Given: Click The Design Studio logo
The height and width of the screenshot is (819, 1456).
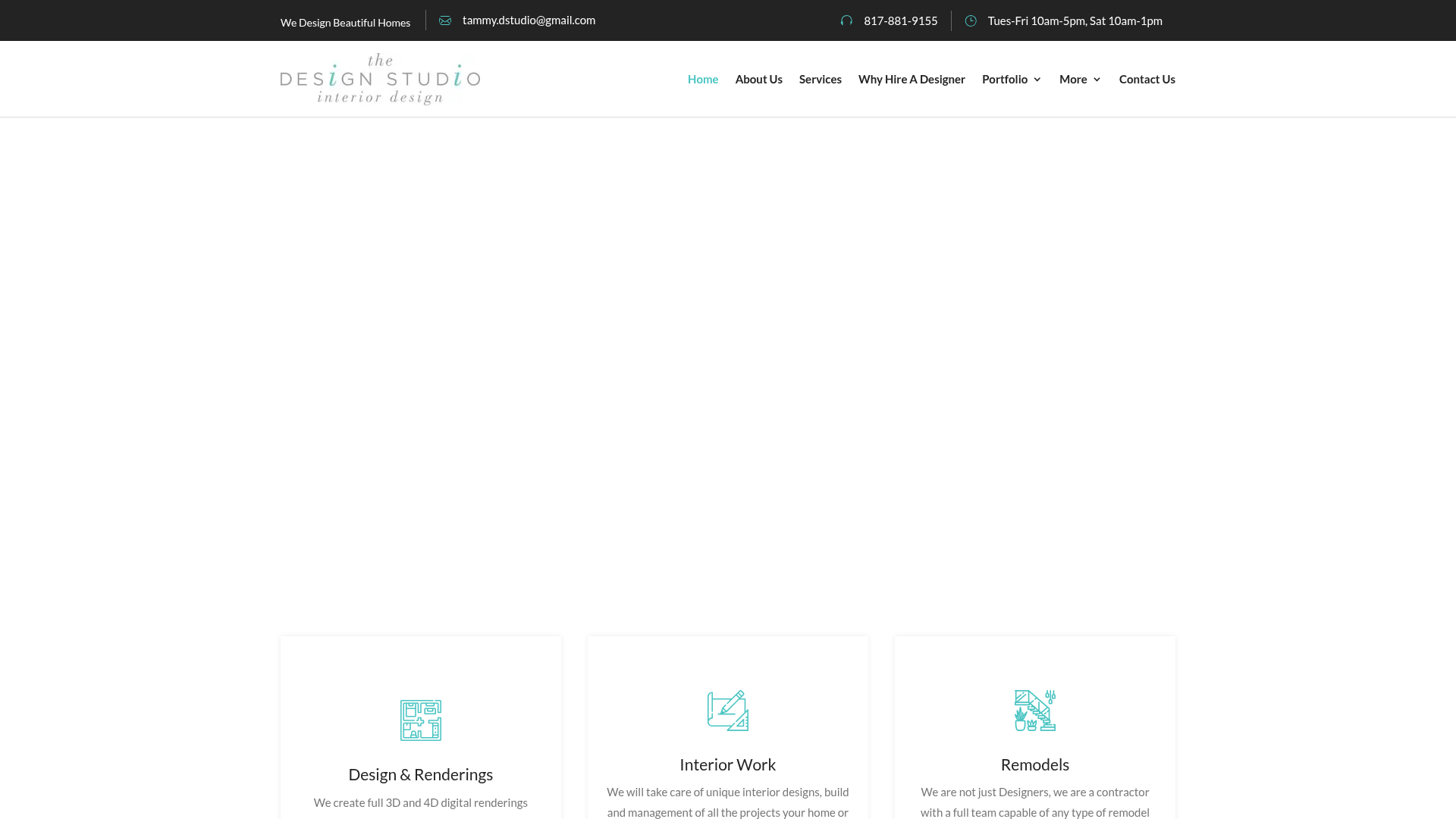Looking at the screenshot, I should (x=380, y=79).
